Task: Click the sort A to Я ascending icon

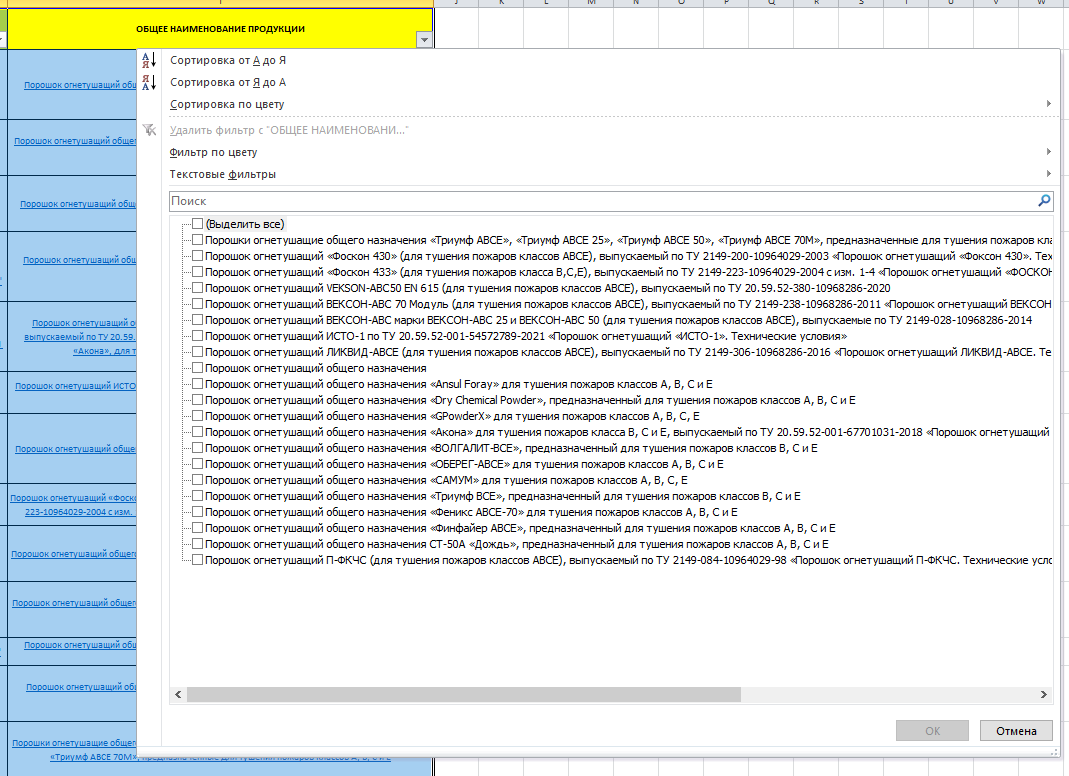Action: (149, 61)
